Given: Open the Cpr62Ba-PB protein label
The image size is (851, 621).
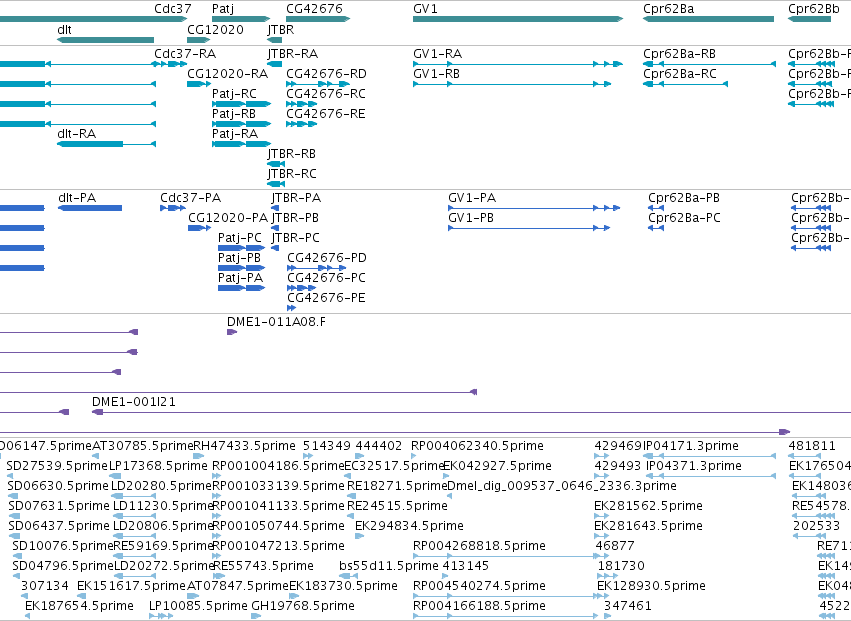Looking at the screenshot, I should click(x=684, y=198).
